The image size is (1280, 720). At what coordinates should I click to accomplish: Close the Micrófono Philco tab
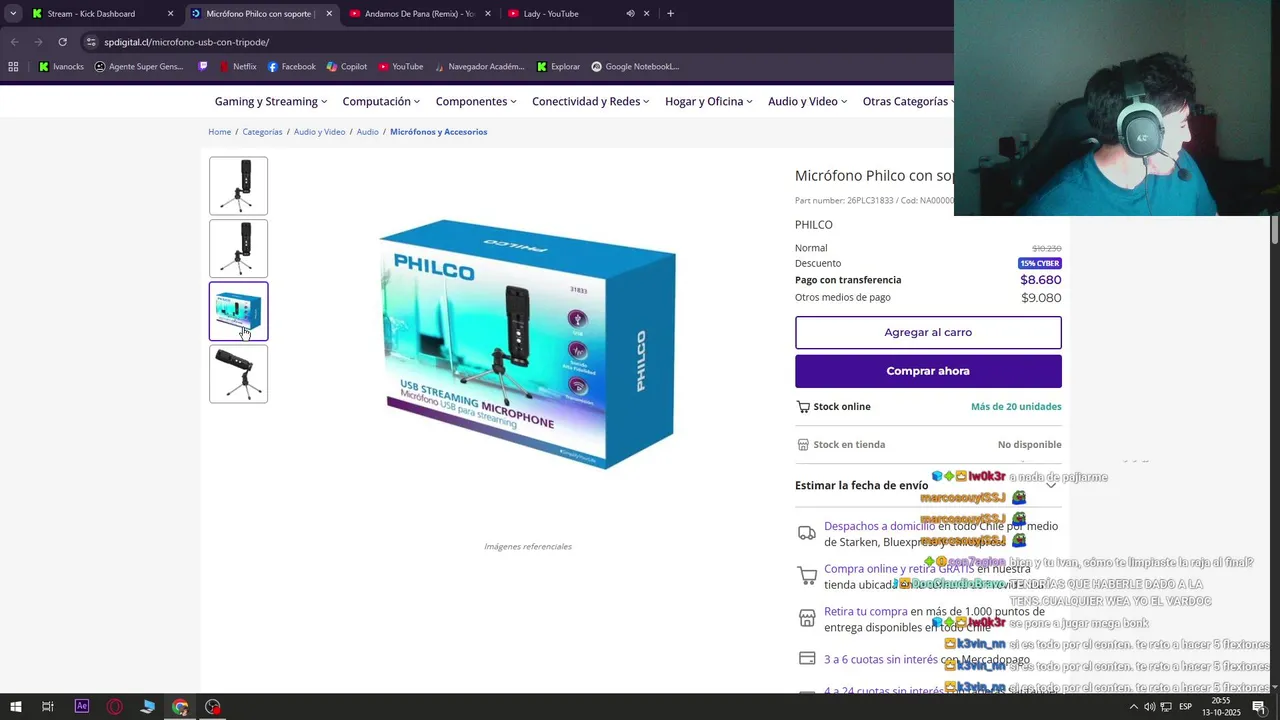329,14
